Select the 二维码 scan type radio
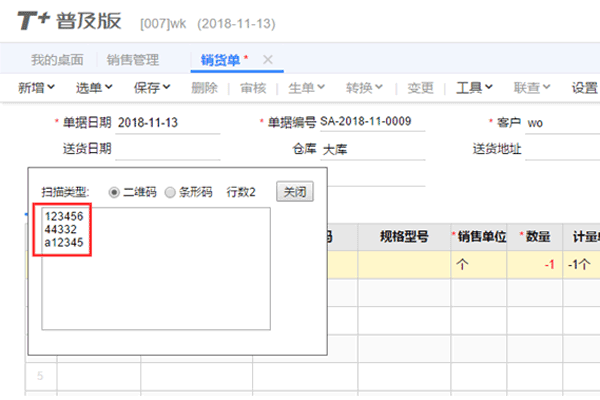 (x=113, y=191)
